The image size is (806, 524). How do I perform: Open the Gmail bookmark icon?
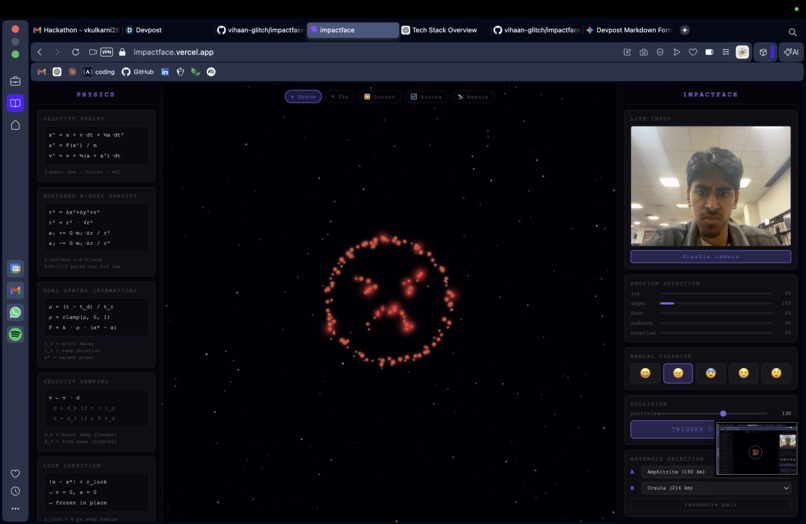42,72
